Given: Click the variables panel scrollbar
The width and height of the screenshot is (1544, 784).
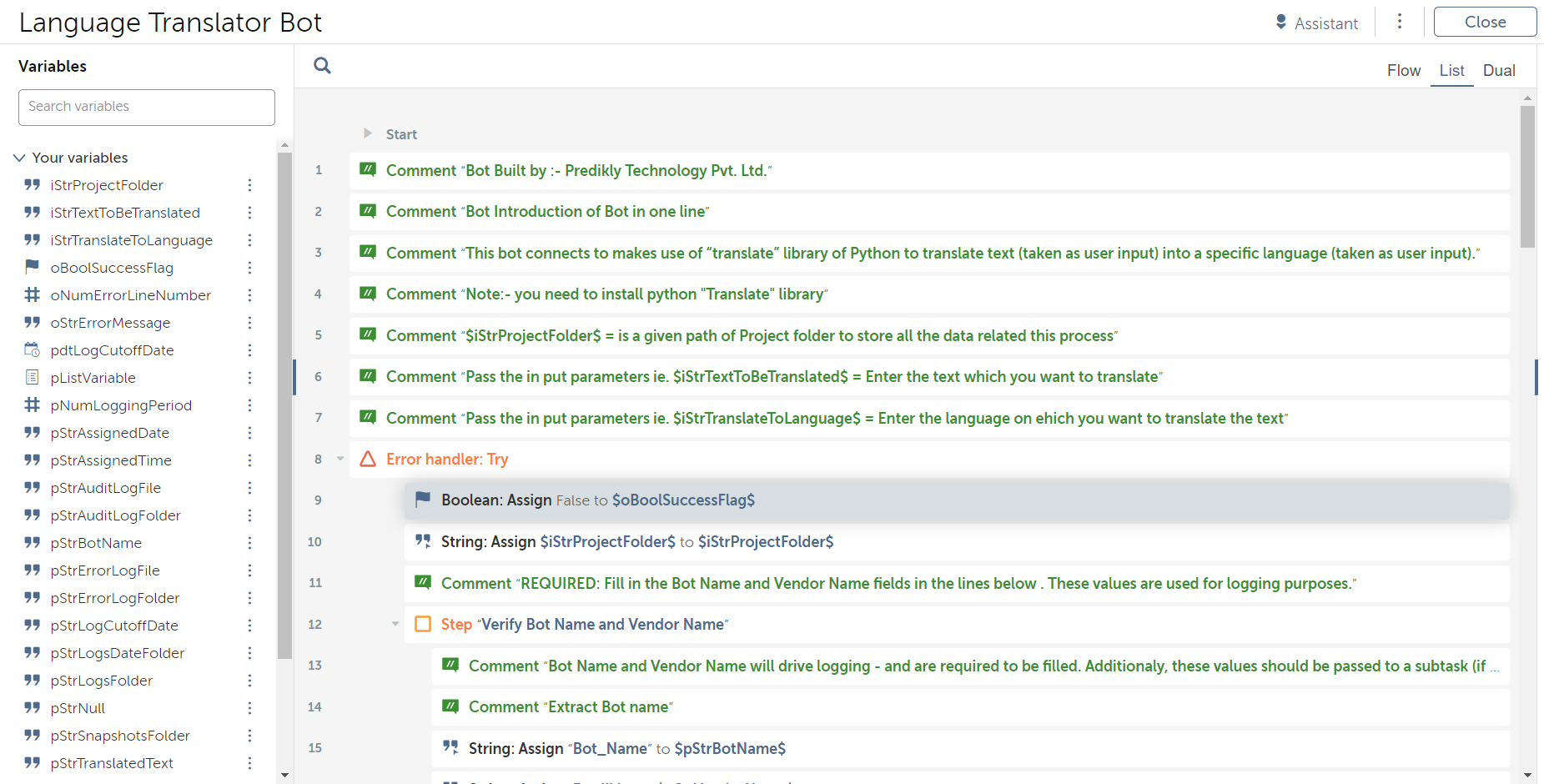Looking at the screenshot, I should pos(284,400).
